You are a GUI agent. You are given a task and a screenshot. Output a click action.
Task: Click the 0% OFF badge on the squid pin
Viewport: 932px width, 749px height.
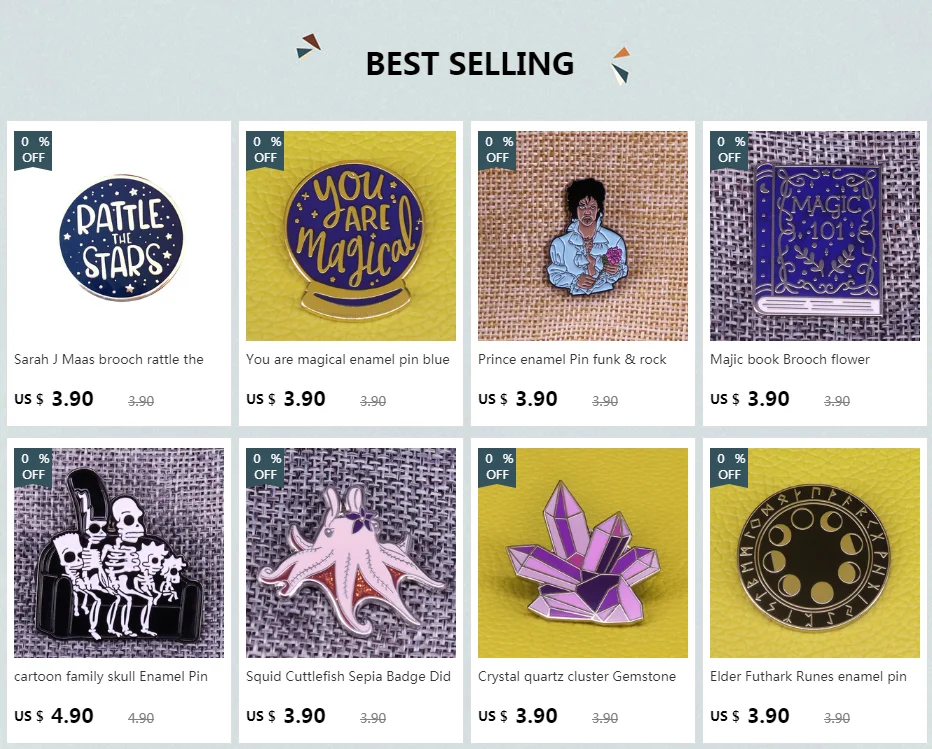tap(265, 466)
